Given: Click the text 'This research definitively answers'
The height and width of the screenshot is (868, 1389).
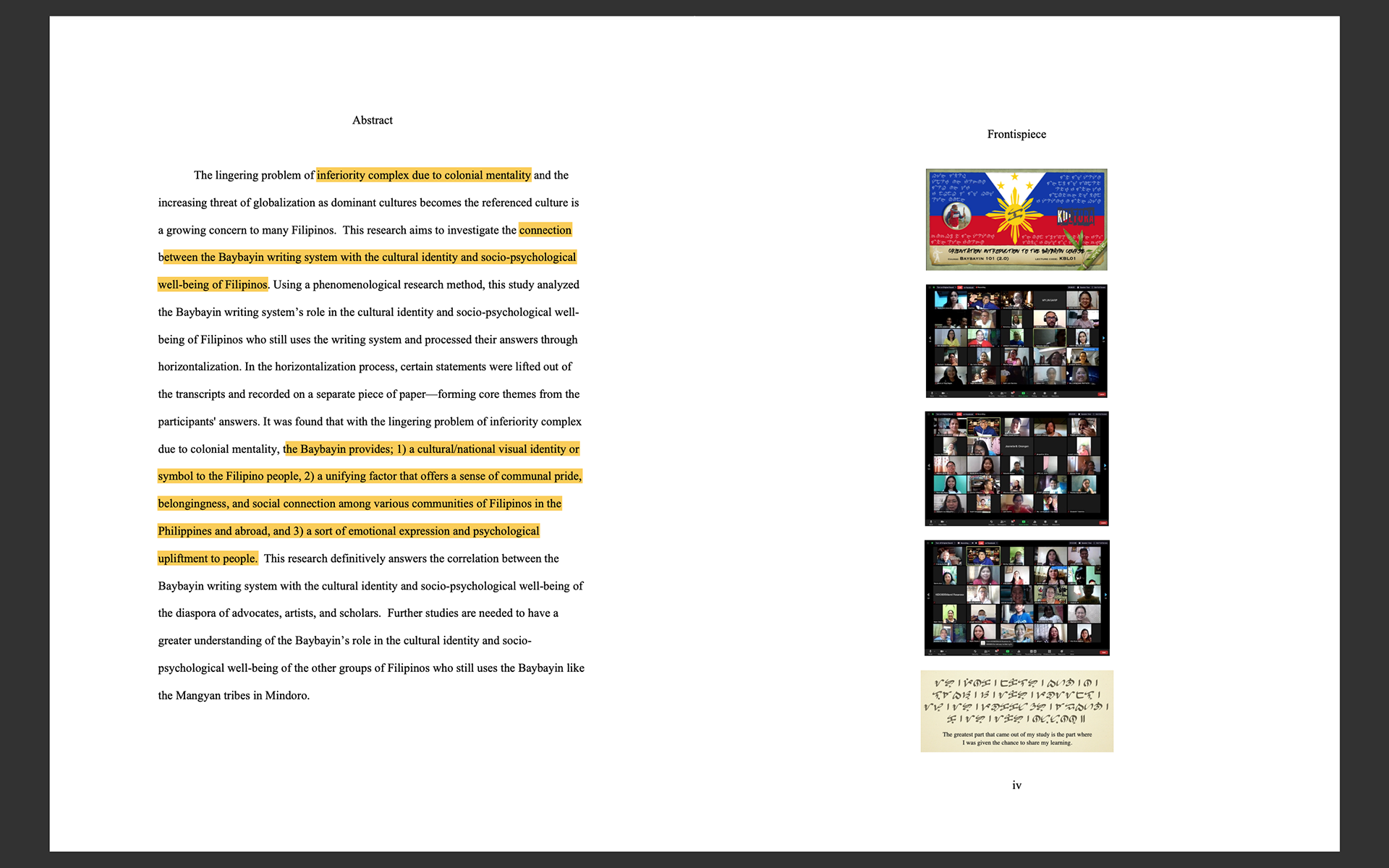Looking at the screenshot, I should [345, 558].
